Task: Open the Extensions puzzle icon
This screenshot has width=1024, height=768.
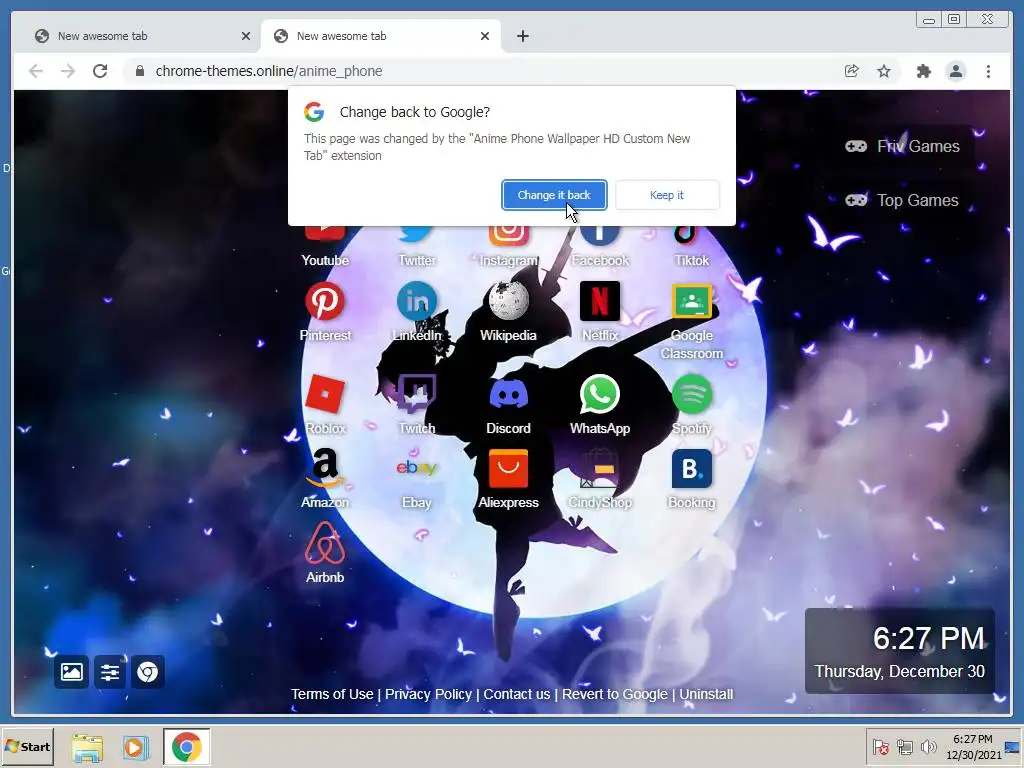Action: pos(923,71)
